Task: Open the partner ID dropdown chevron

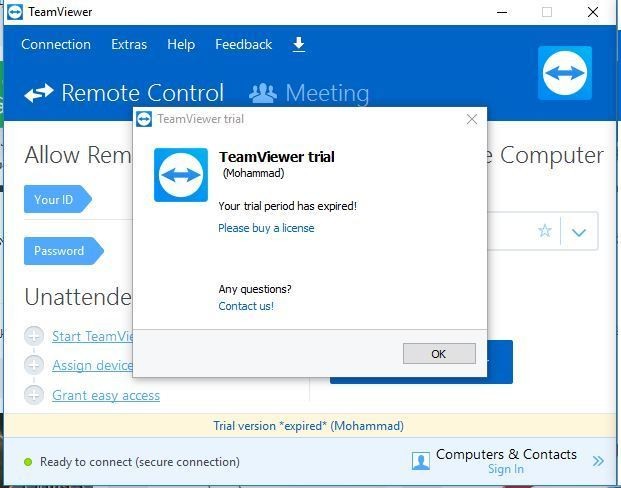Action: (x=579, y=232)
